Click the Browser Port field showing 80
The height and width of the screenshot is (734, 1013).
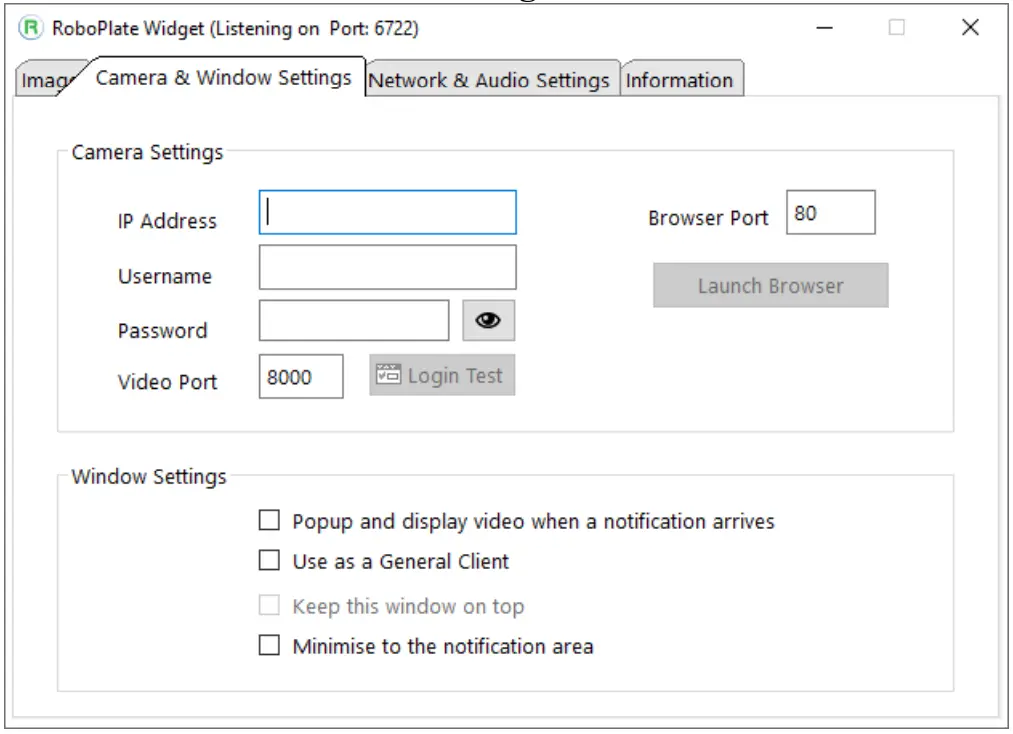click(x=831, y=212)
